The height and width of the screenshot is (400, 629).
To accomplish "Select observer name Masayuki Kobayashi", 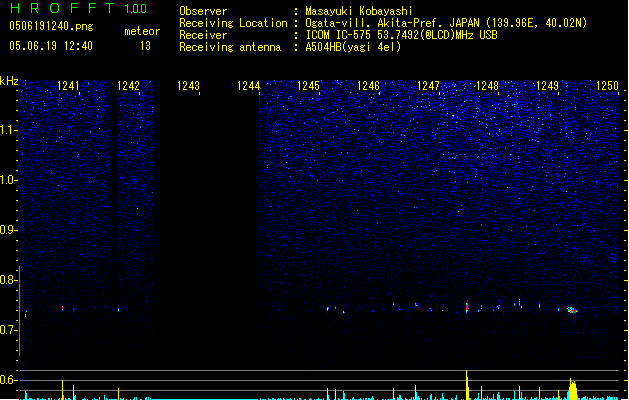I will point(359,11).
